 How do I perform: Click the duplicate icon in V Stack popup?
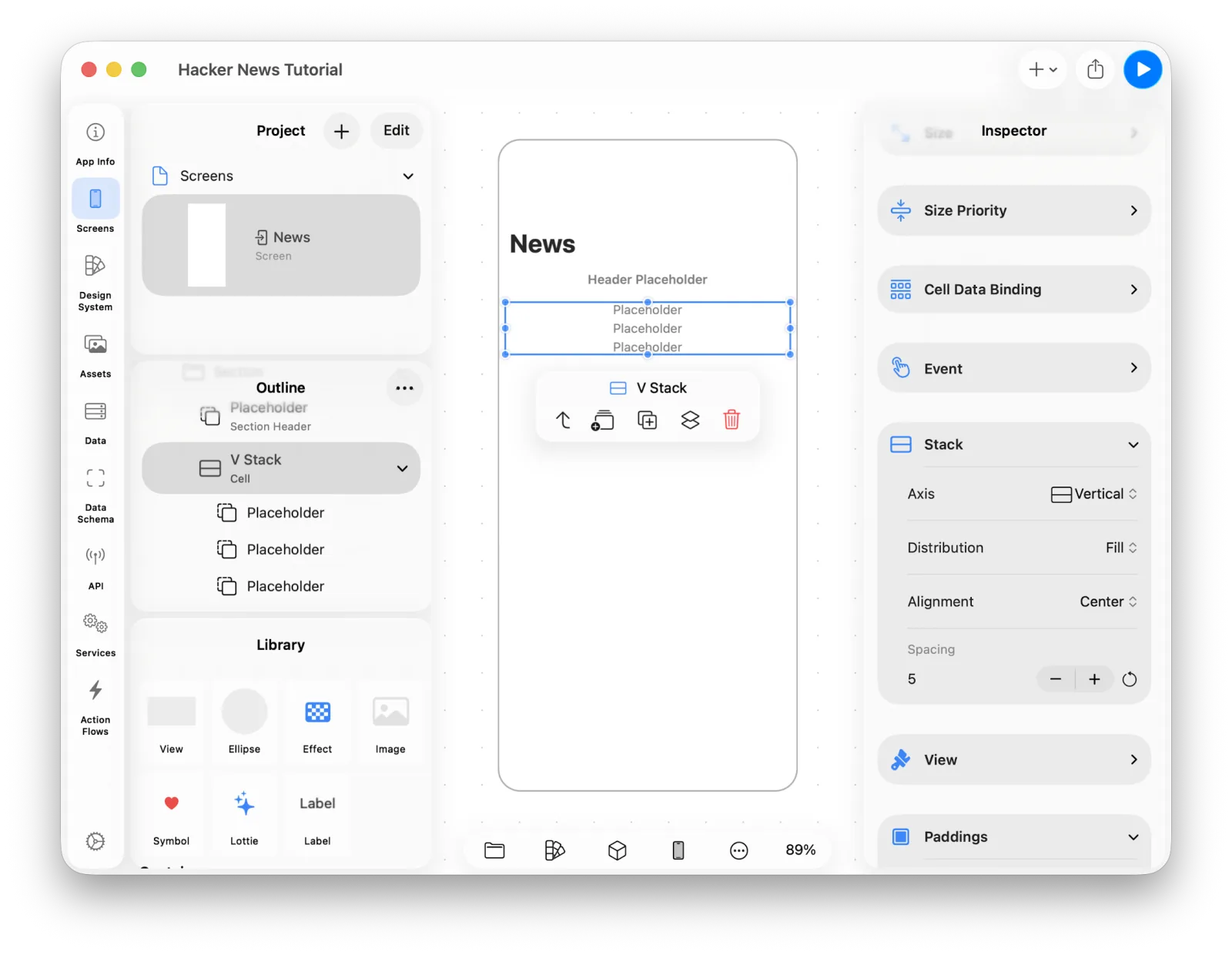pos(648,420)
